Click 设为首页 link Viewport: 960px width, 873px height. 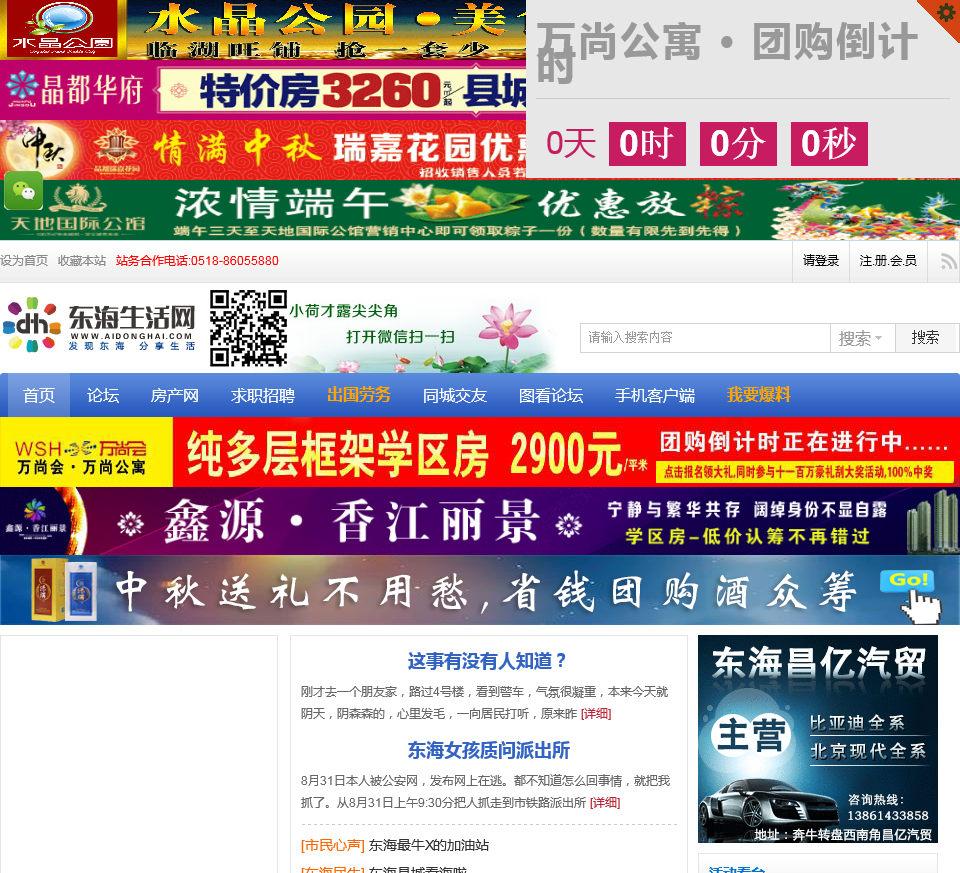pyautogui.click(x=24, y=261)
